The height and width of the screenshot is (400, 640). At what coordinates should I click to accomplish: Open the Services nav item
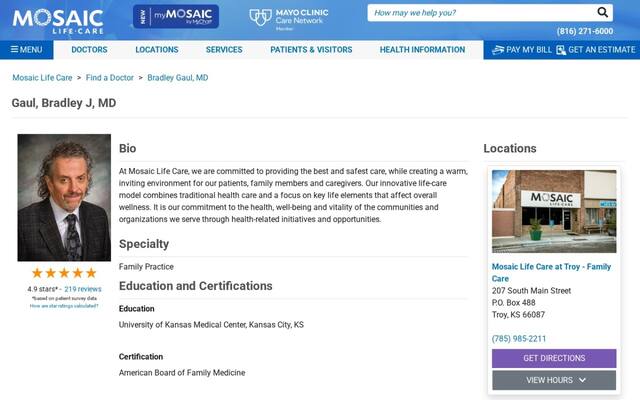pos(224,50)
